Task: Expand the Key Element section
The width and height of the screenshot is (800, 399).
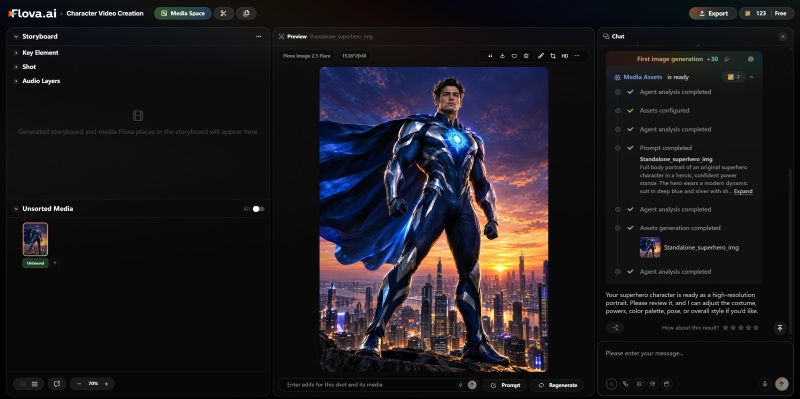Action: (x=16, y=53)
